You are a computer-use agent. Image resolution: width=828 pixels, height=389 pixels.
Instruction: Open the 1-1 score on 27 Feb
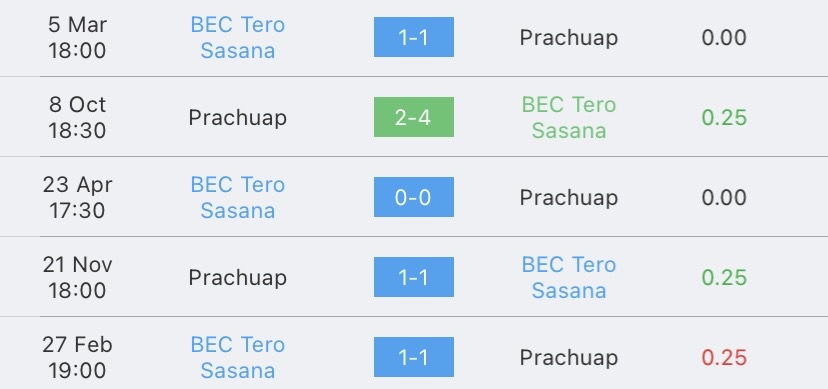[x=413, y=357]
